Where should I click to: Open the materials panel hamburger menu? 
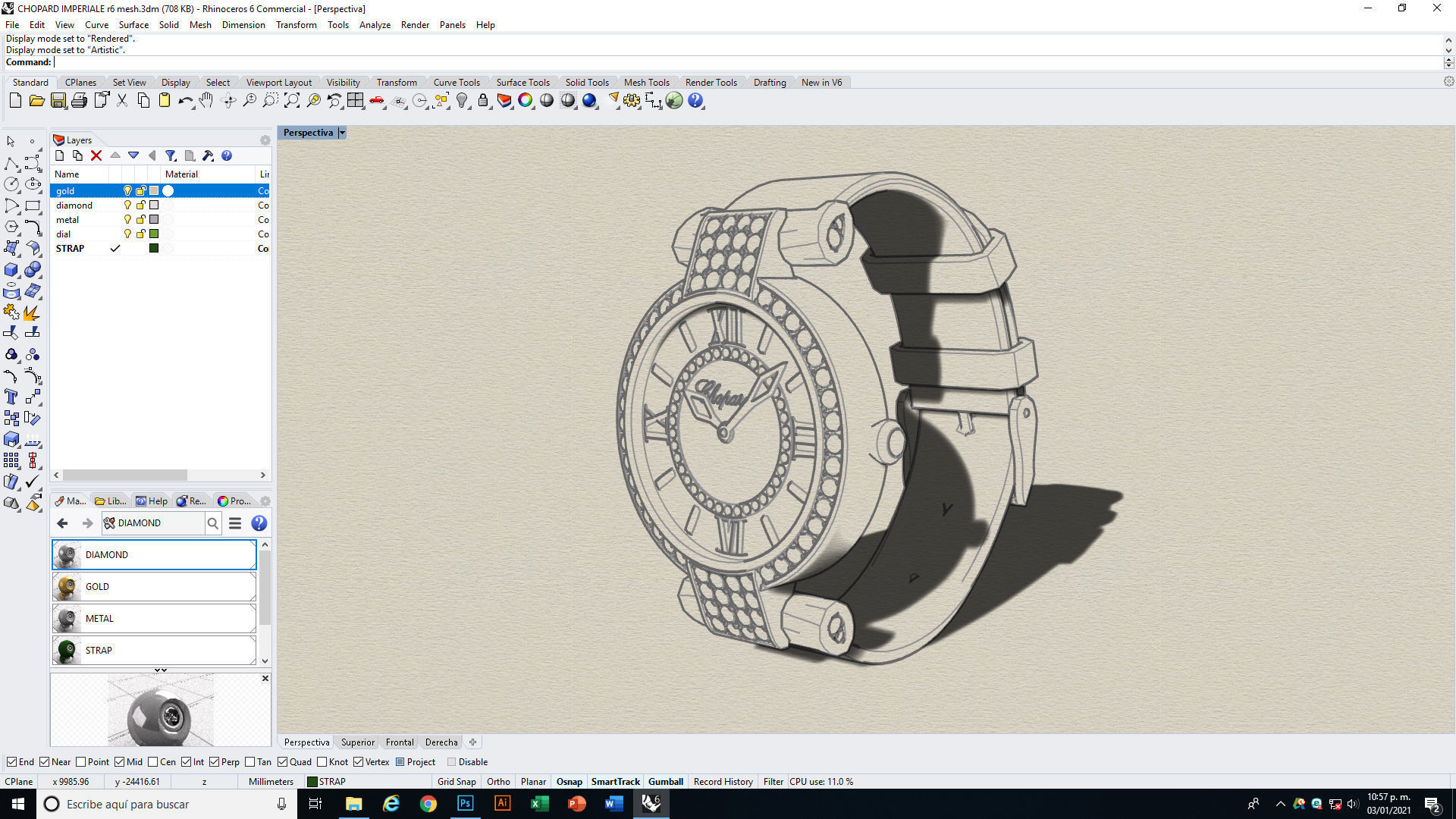click(235, 523)
